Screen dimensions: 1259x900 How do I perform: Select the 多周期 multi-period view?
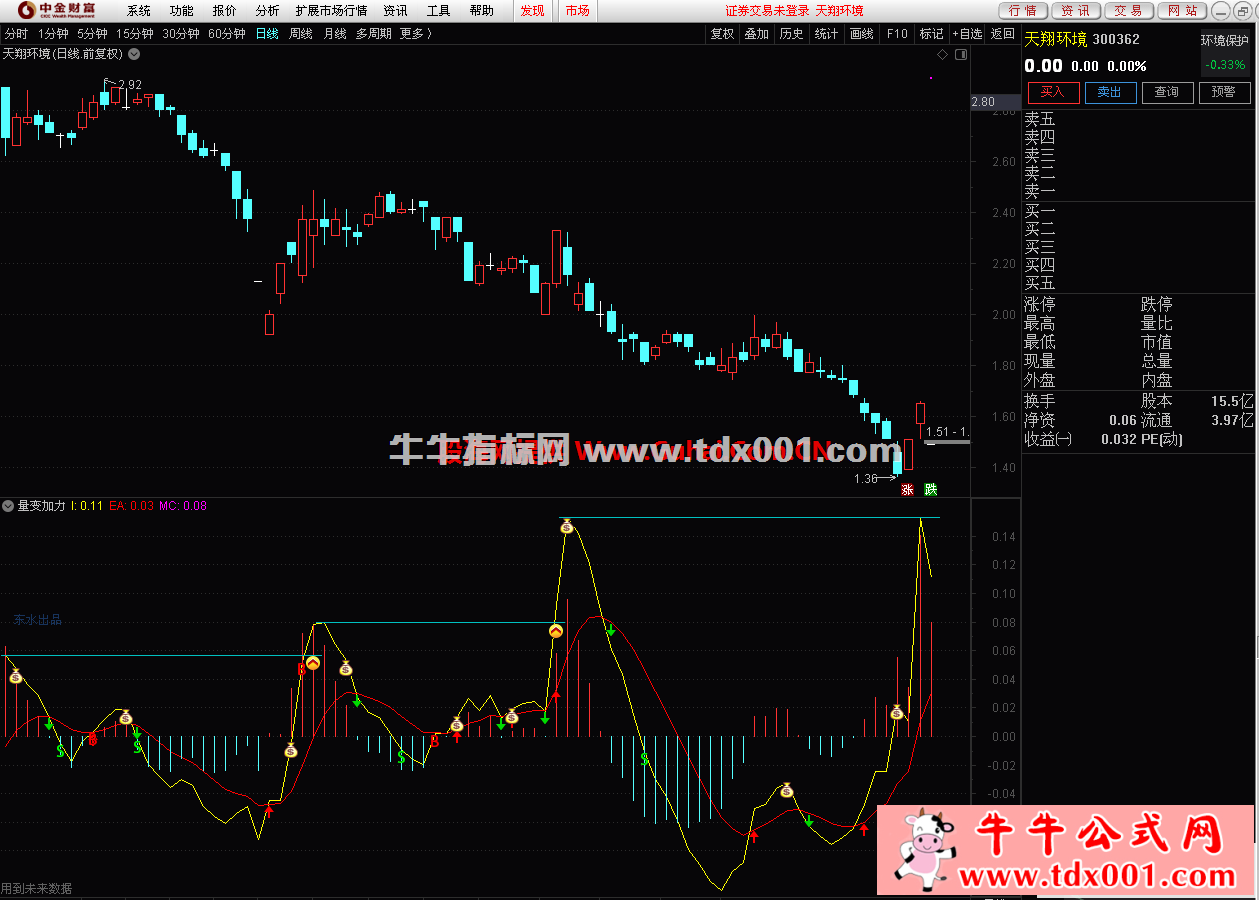pyautogui.click(x=374, y=33)
